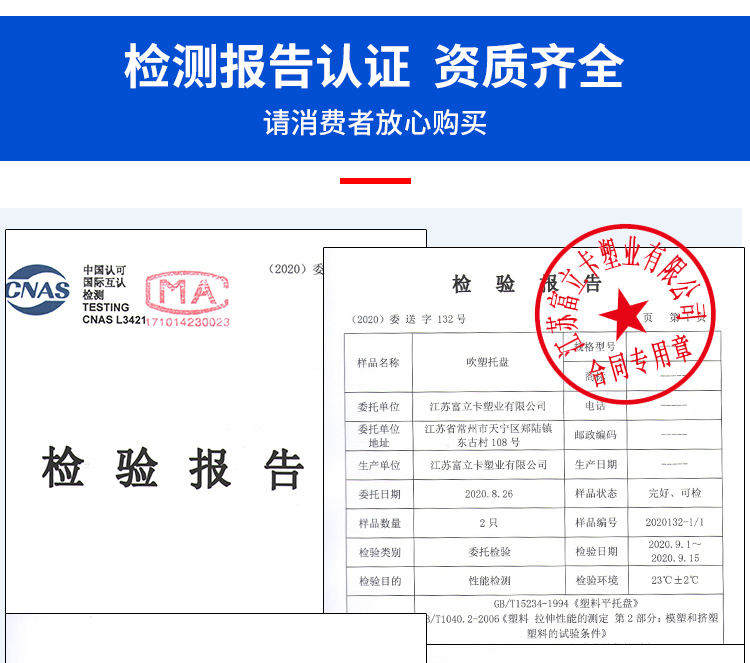
Task: Click the 委托检验 value cell
Action: (489, 552)
